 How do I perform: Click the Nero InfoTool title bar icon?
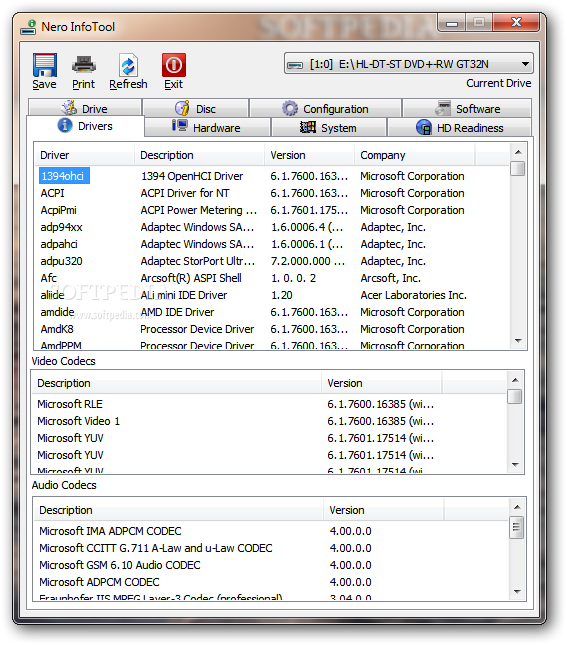[29, 27]
